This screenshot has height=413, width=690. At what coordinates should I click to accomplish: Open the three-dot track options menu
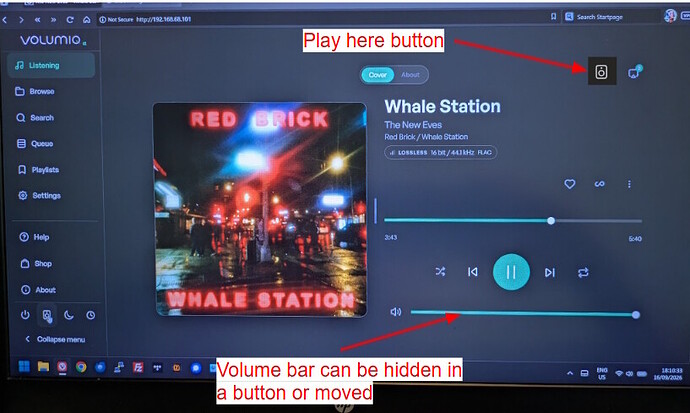point(629,184)
